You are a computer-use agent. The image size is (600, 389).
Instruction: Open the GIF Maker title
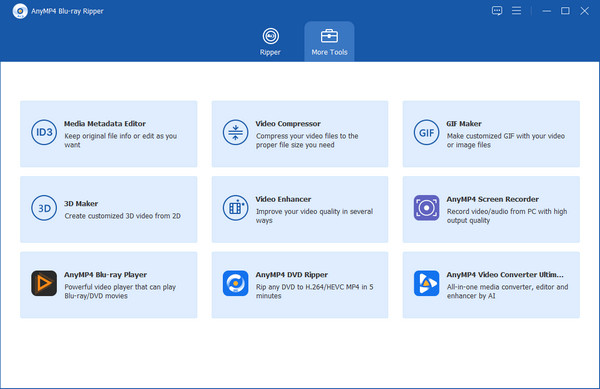(464, 124)
